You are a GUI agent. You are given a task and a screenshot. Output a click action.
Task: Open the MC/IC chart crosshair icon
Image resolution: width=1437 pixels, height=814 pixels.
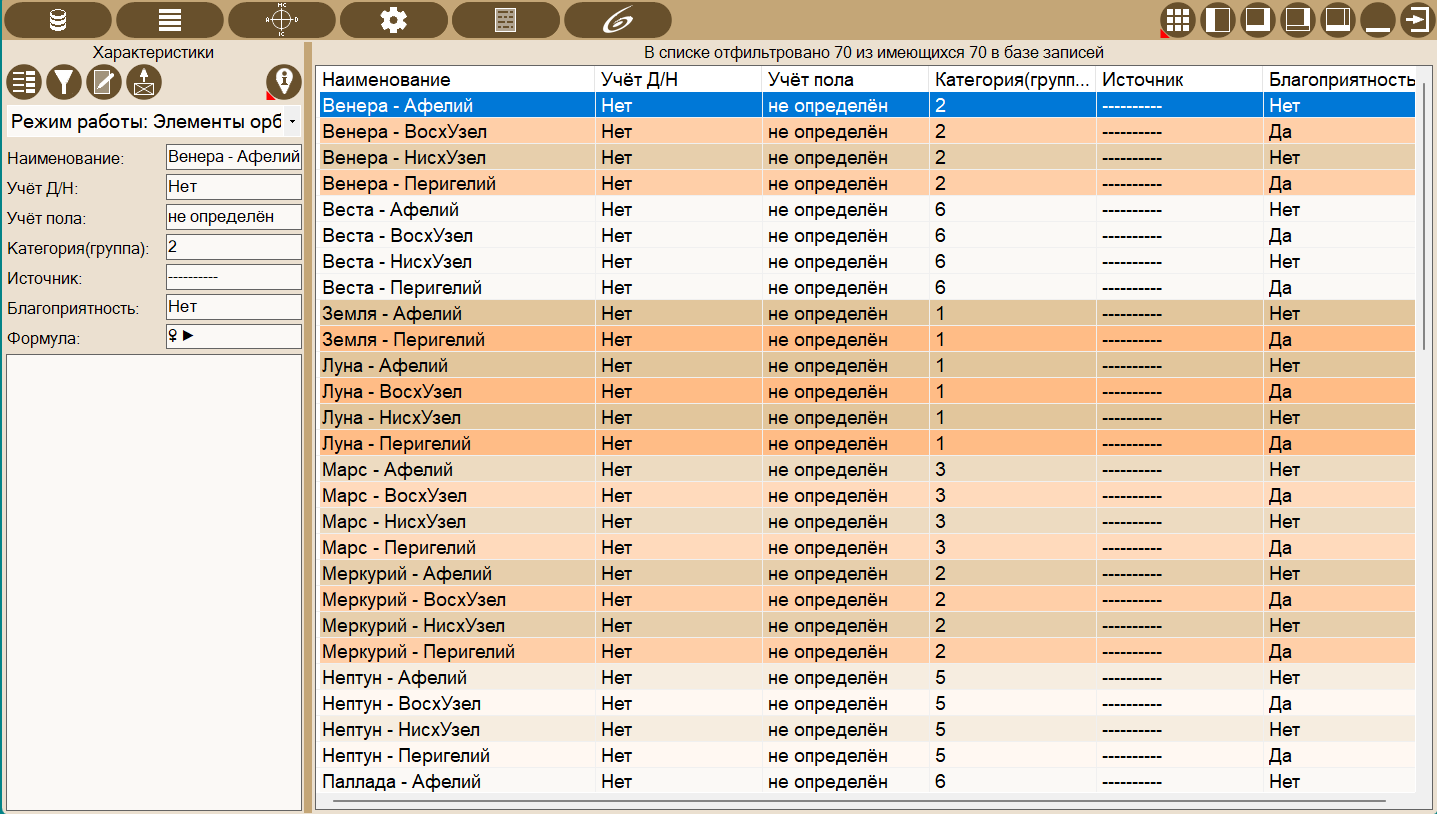(x=281, y=20)
